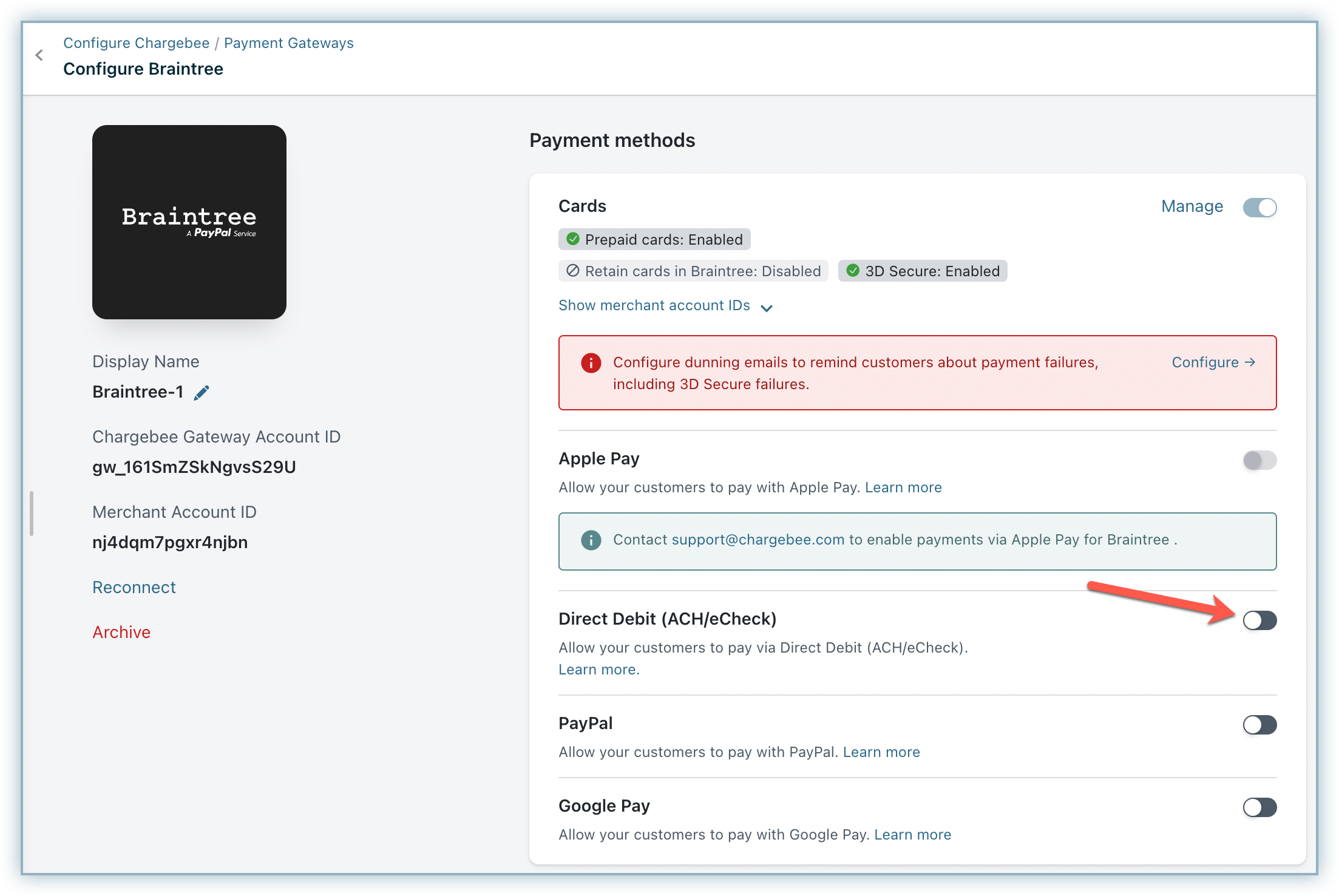Disable the Cards payment method toggle
This screenshot has width=1339, height=896.
pos(1259,208)
